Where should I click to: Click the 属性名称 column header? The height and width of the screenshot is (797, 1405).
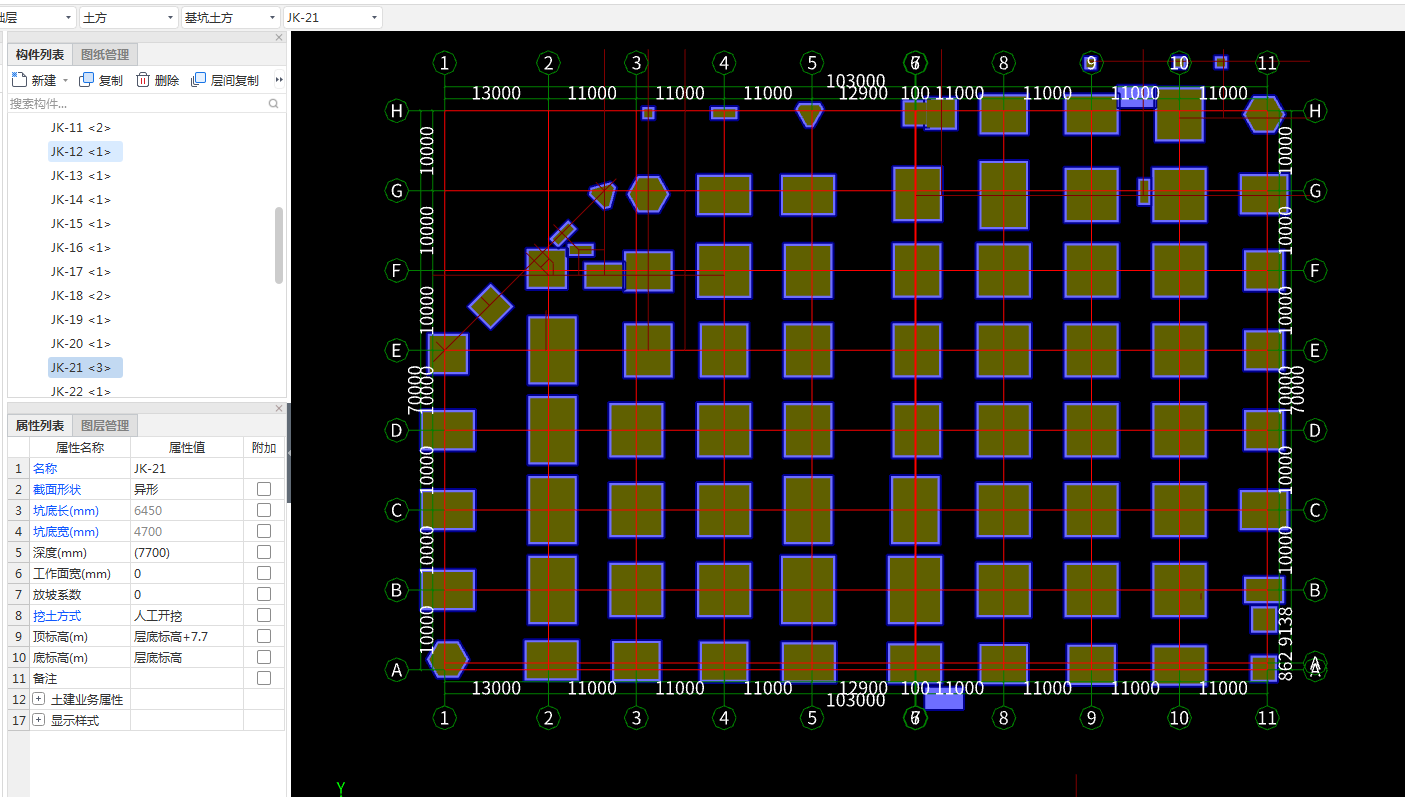pyautogui.click(x=80, y=448)
